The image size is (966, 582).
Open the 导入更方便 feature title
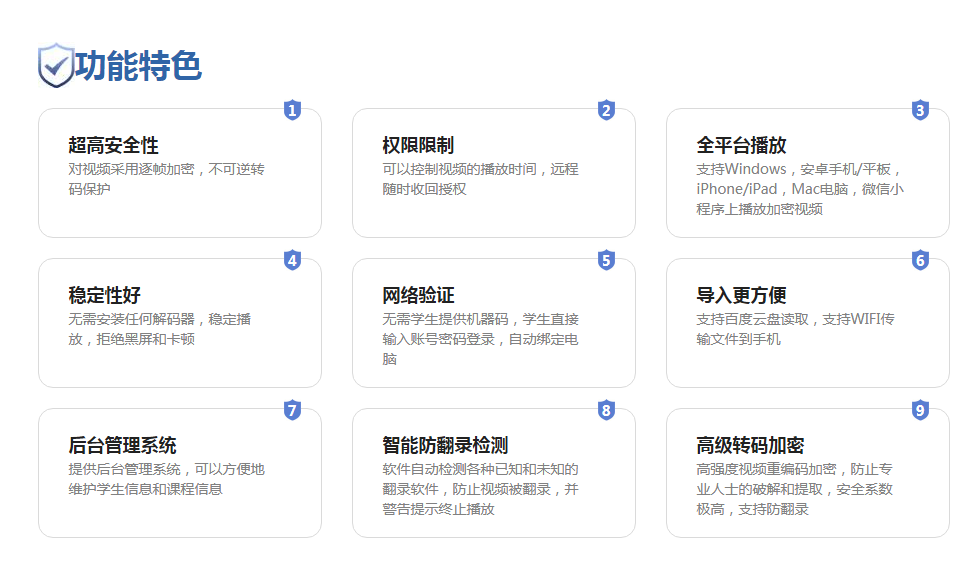click(x=741, y=295)
